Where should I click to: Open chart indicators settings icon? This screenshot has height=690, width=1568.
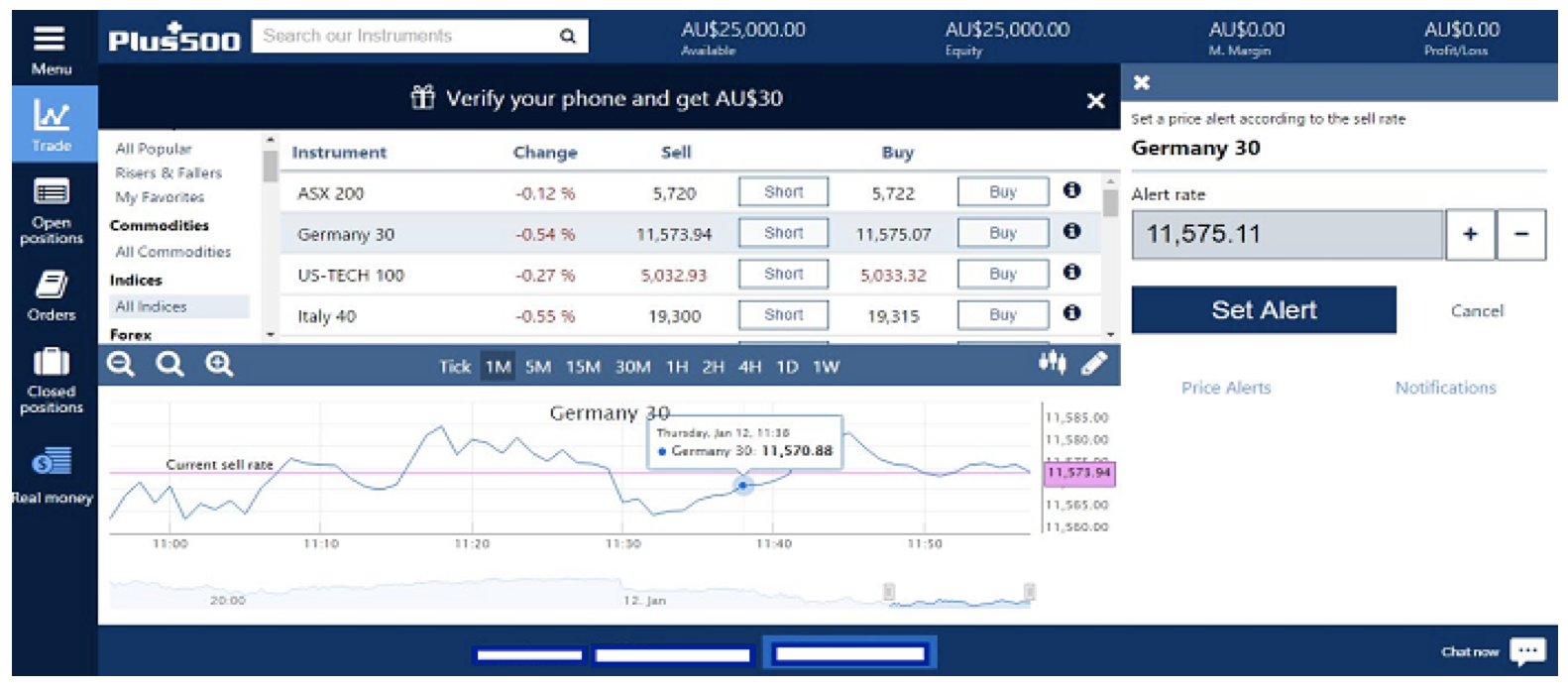pos(1053,364)
